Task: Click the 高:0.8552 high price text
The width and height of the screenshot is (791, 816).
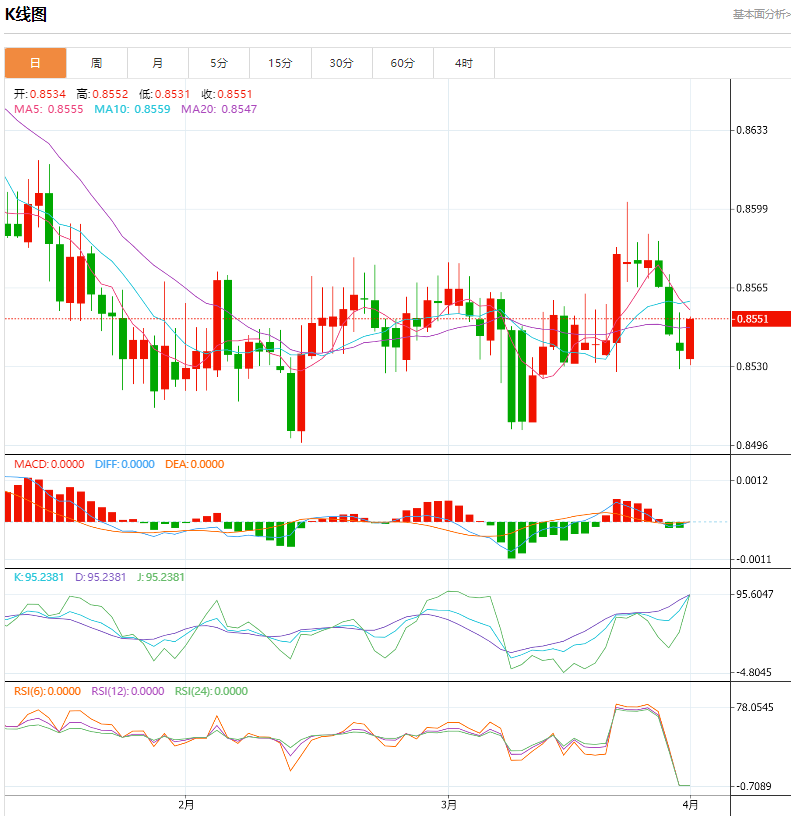Action: (102, 94)
